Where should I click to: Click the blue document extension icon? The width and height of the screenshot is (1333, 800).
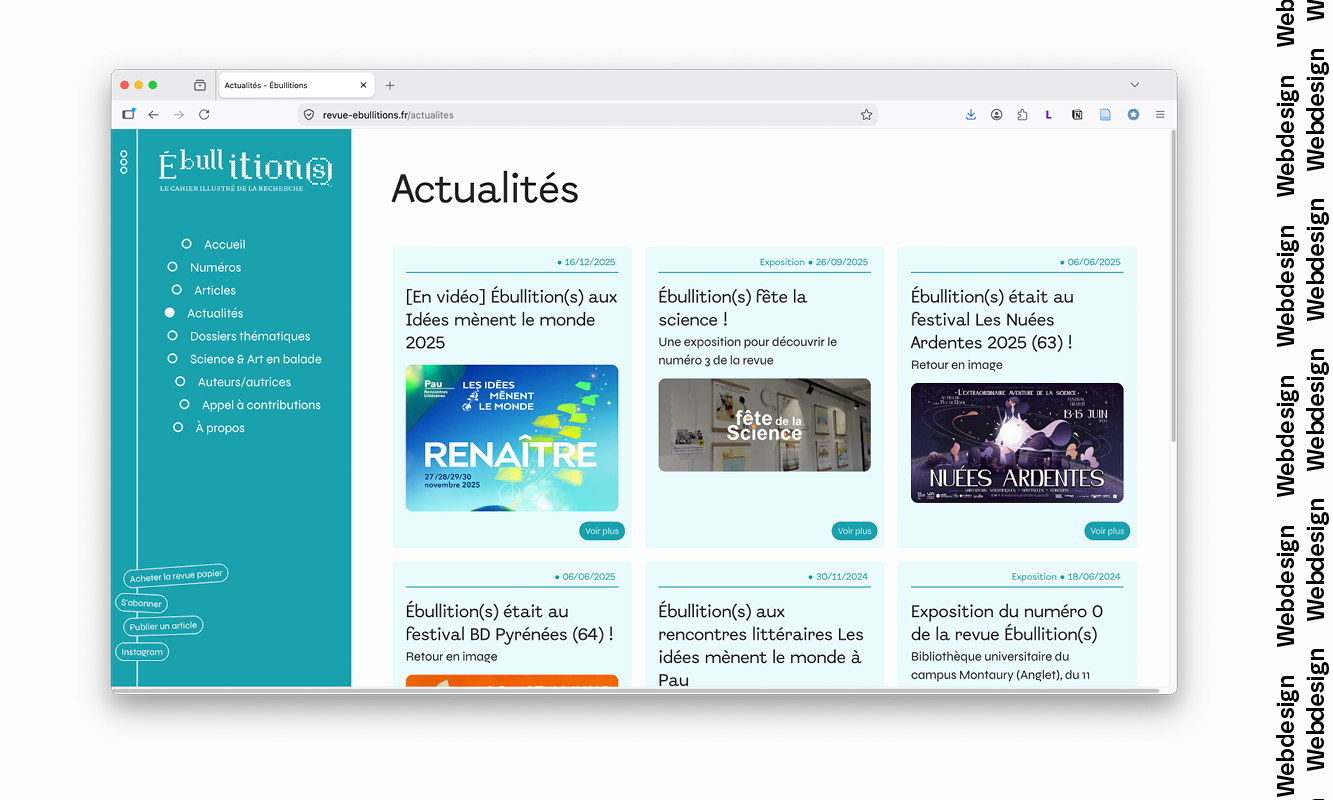click(x=1105, y=115)
